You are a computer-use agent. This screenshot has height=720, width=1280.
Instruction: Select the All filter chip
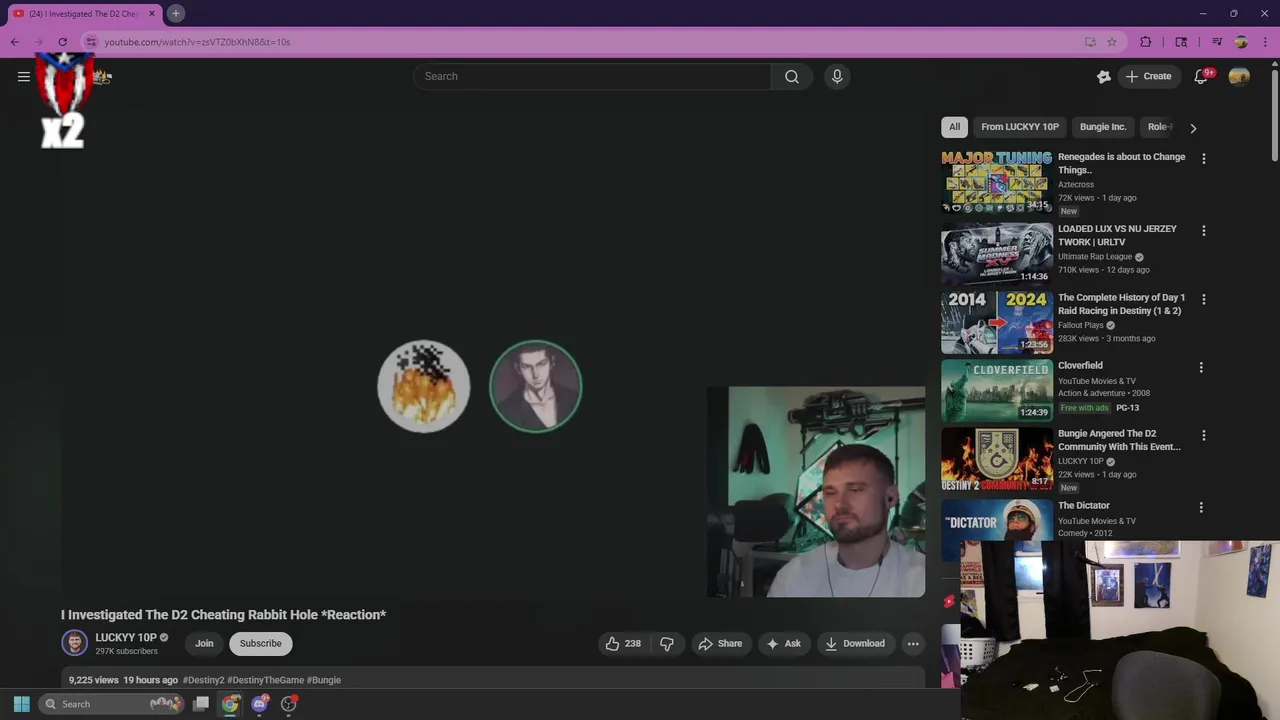954,127
